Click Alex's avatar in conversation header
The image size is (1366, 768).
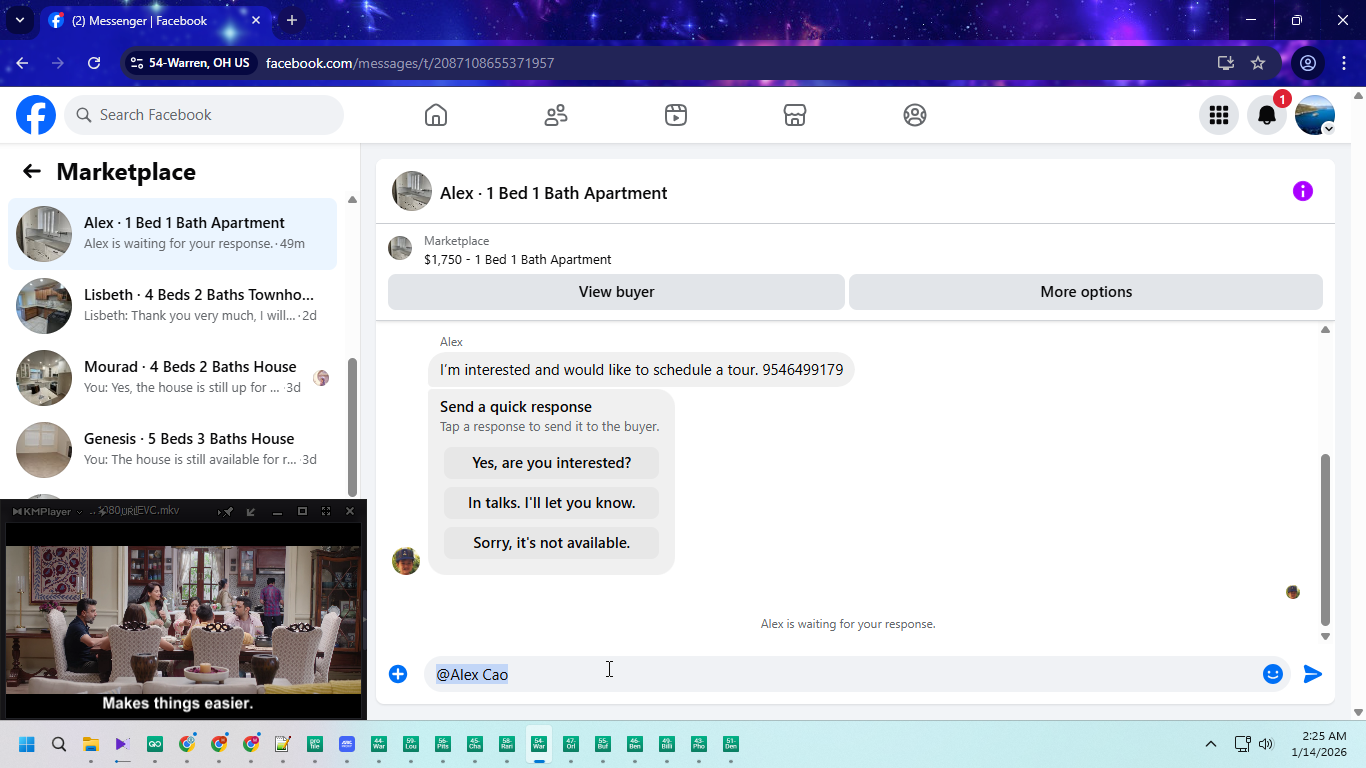pos(412,191)
